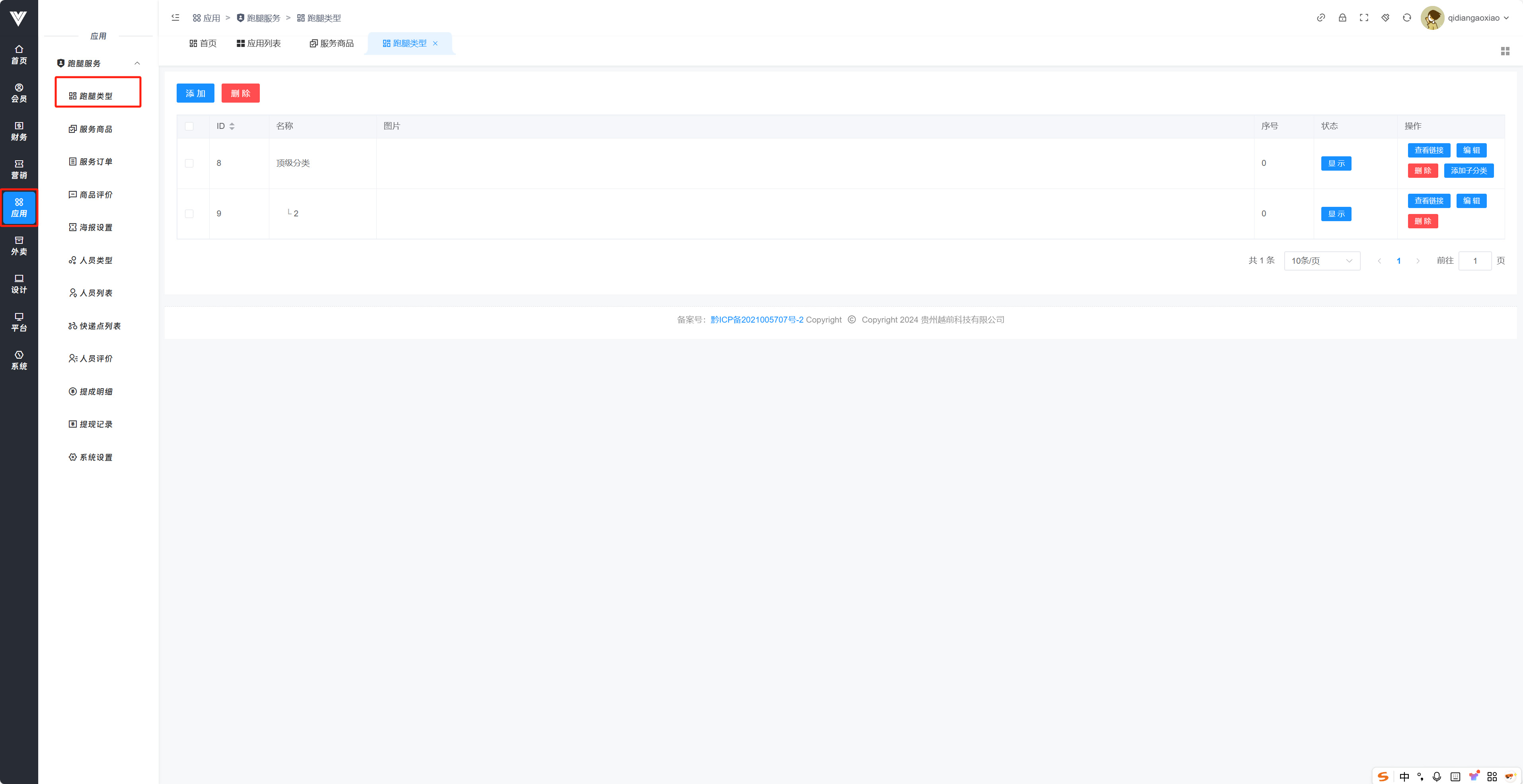
Task: Toggle fullscreen mode icon
Action: [x=1364, y=18]
